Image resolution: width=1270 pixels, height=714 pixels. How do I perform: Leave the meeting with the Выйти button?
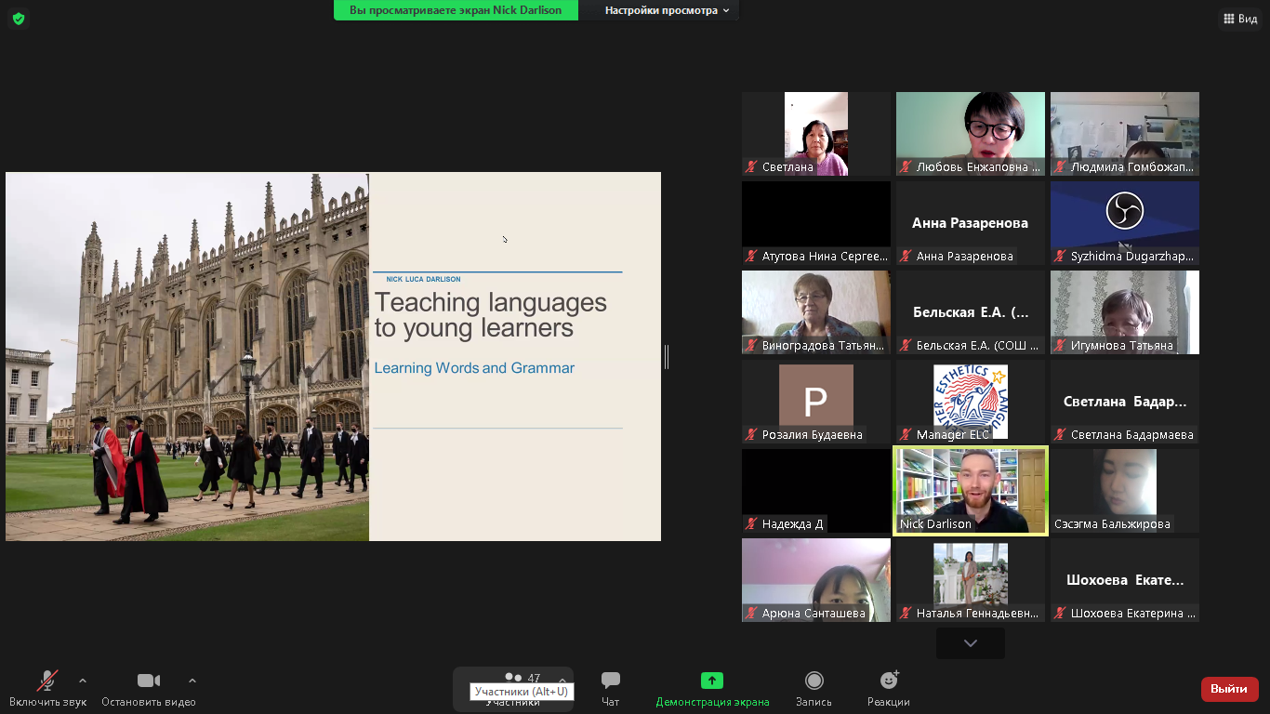click(1228, 689)
